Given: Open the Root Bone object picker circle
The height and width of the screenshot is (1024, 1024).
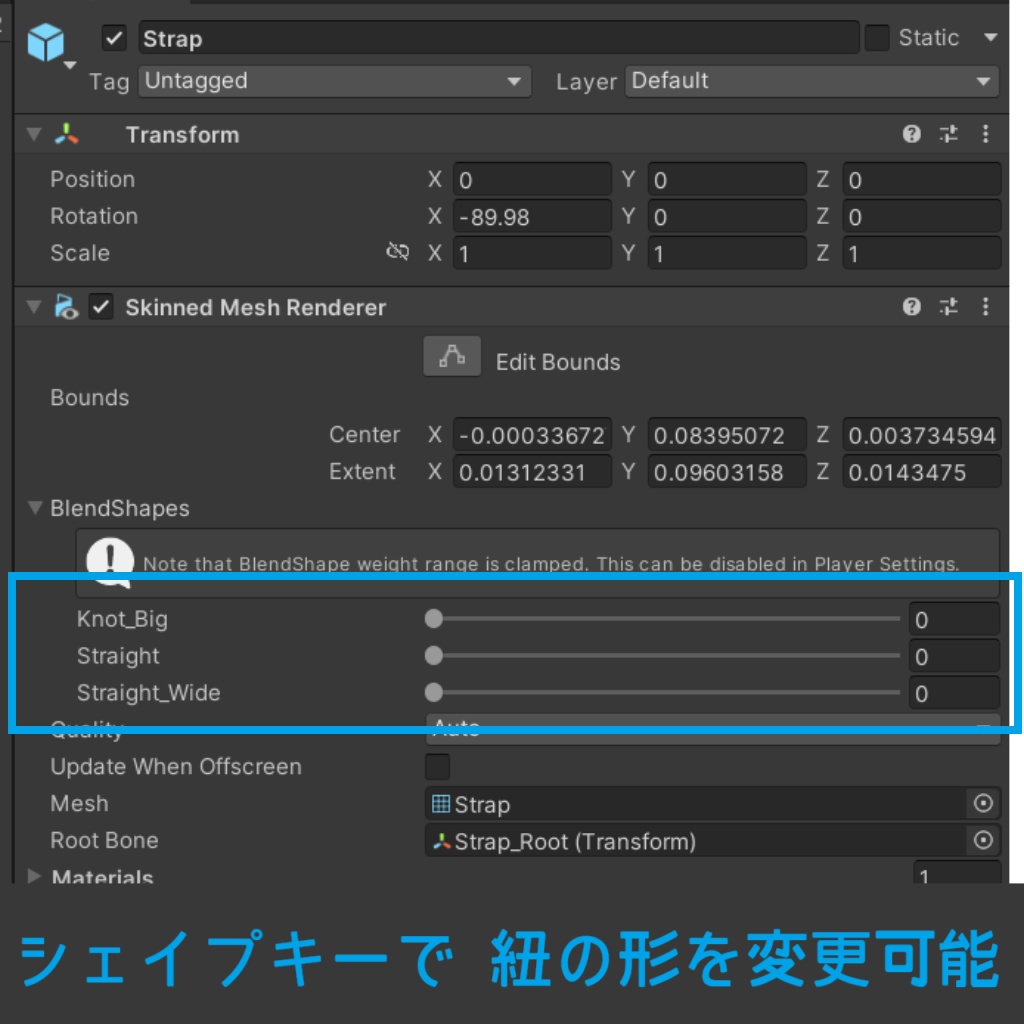Looking at the screenshot, I should 985,841.
